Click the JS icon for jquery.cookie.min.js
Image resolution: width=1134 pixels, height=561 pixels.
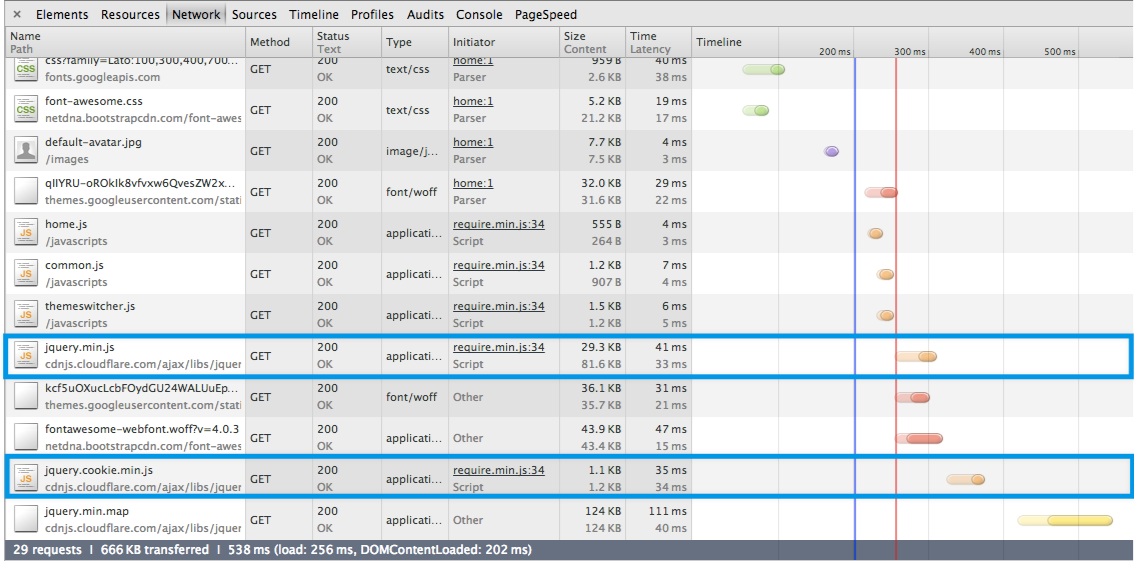click(x=26, y=479)
